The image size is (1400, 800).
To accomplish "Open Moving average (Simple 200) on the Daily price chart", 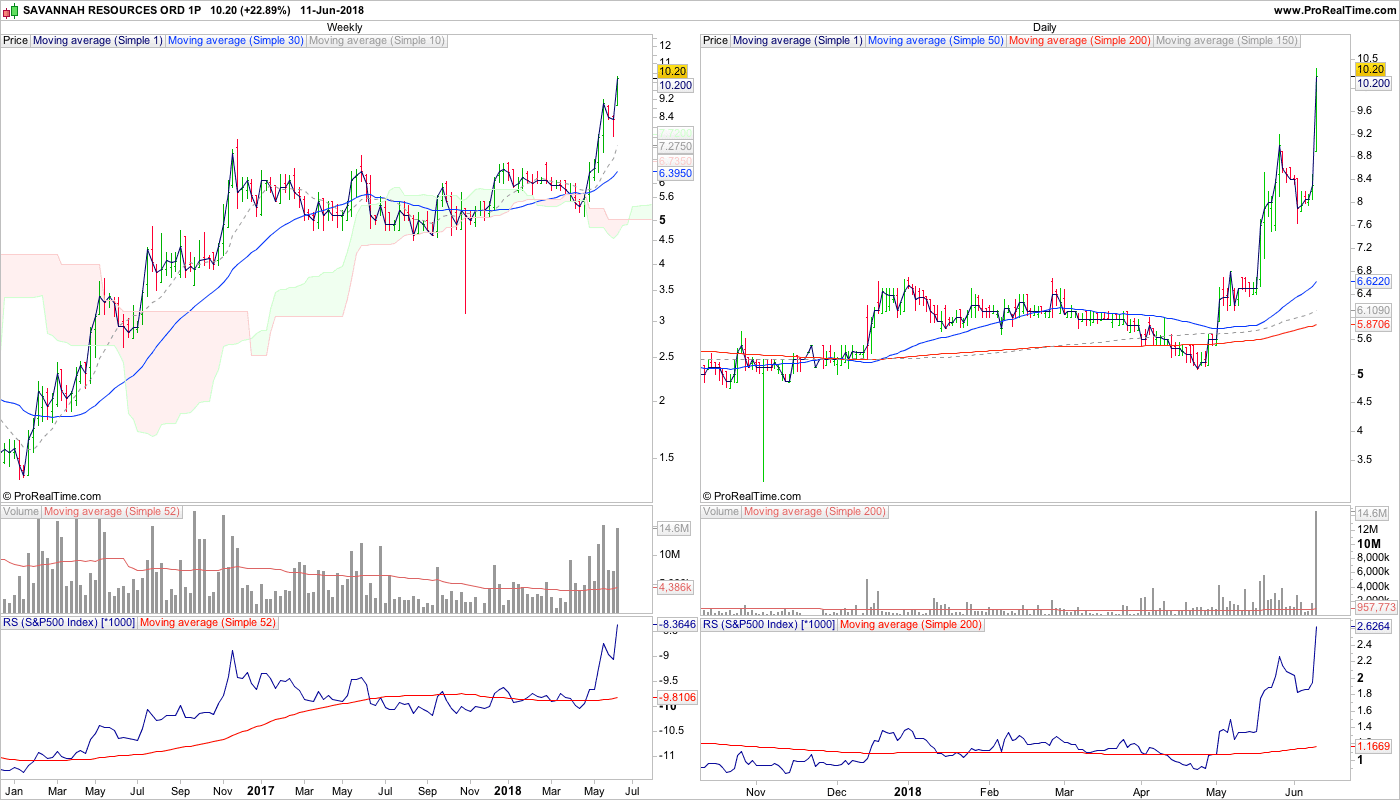I will tap(1081, 41).
